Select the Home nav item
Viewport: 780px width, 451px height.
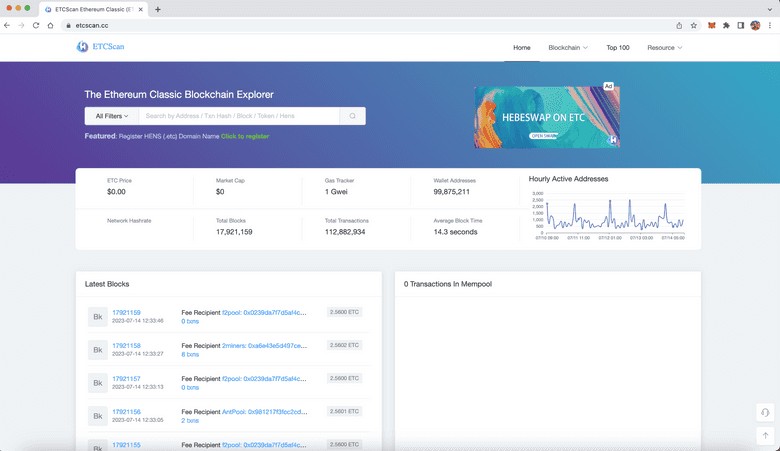tap(521, 48)
